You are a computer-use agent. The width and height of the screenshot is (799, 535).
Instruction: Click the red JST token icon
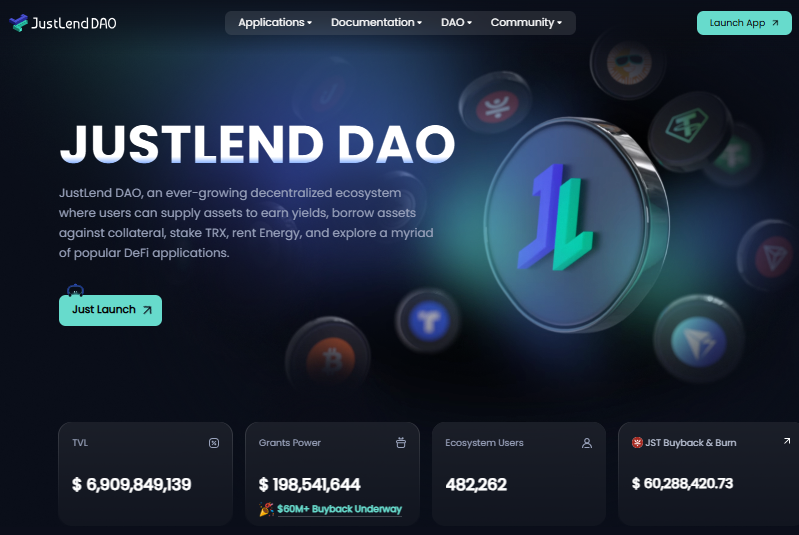pyautogui.click(x=637, y=442)
